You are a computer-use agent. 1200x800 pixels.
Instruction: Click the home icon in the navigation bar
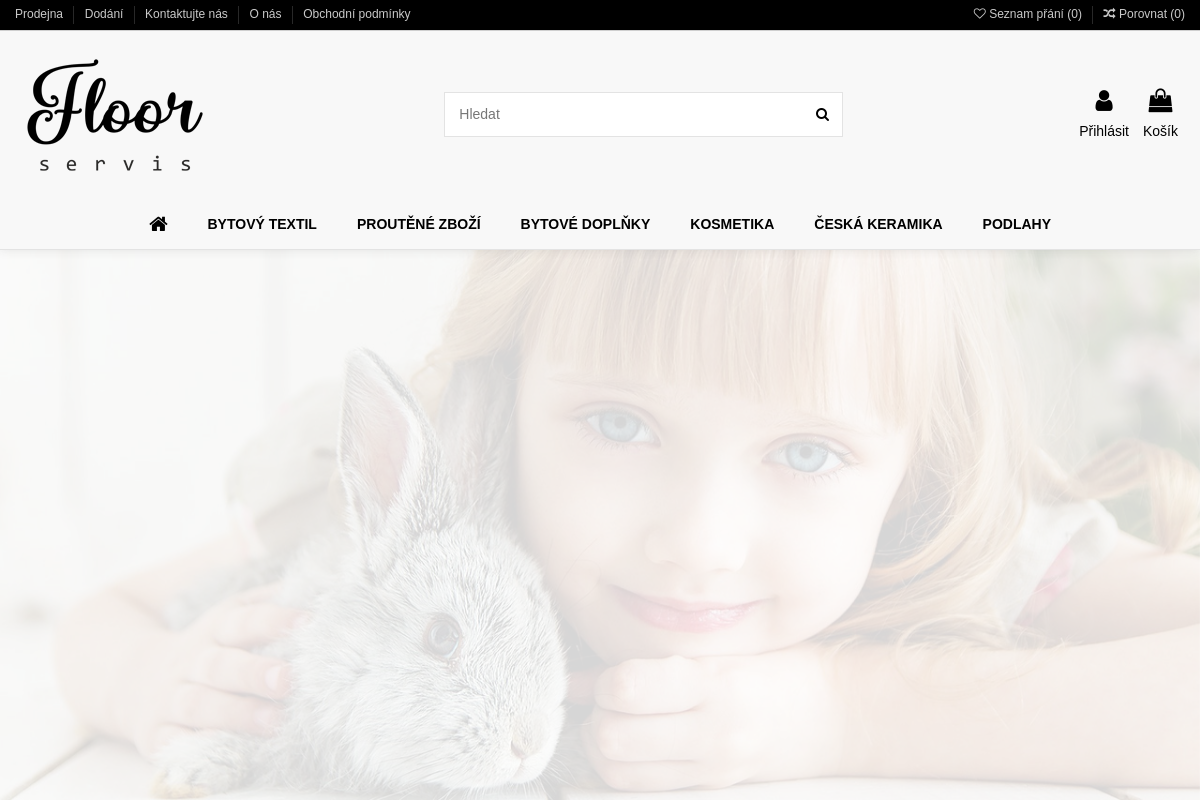(158, 224)
